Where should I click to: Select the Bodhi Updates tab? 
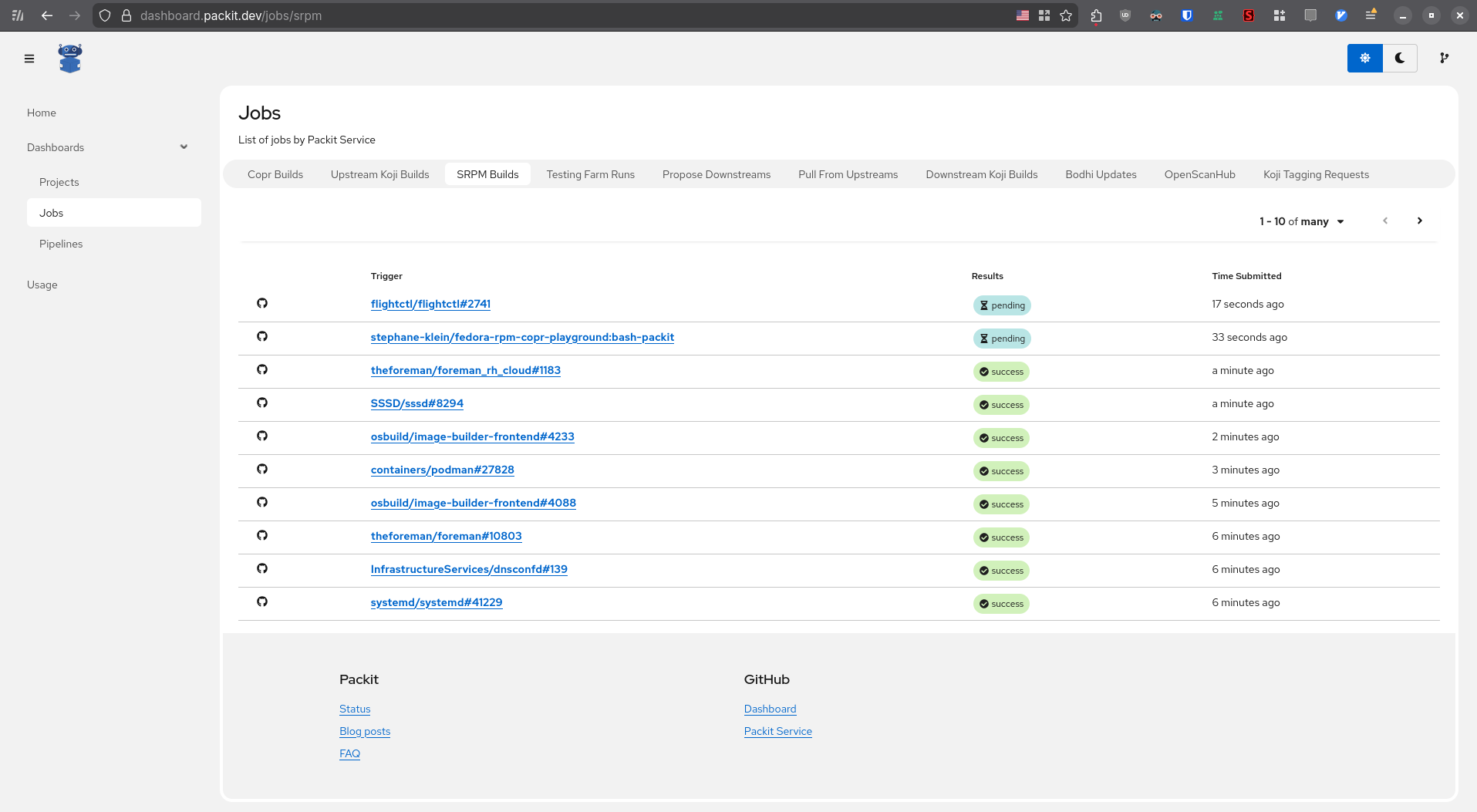coord(1101,174)
